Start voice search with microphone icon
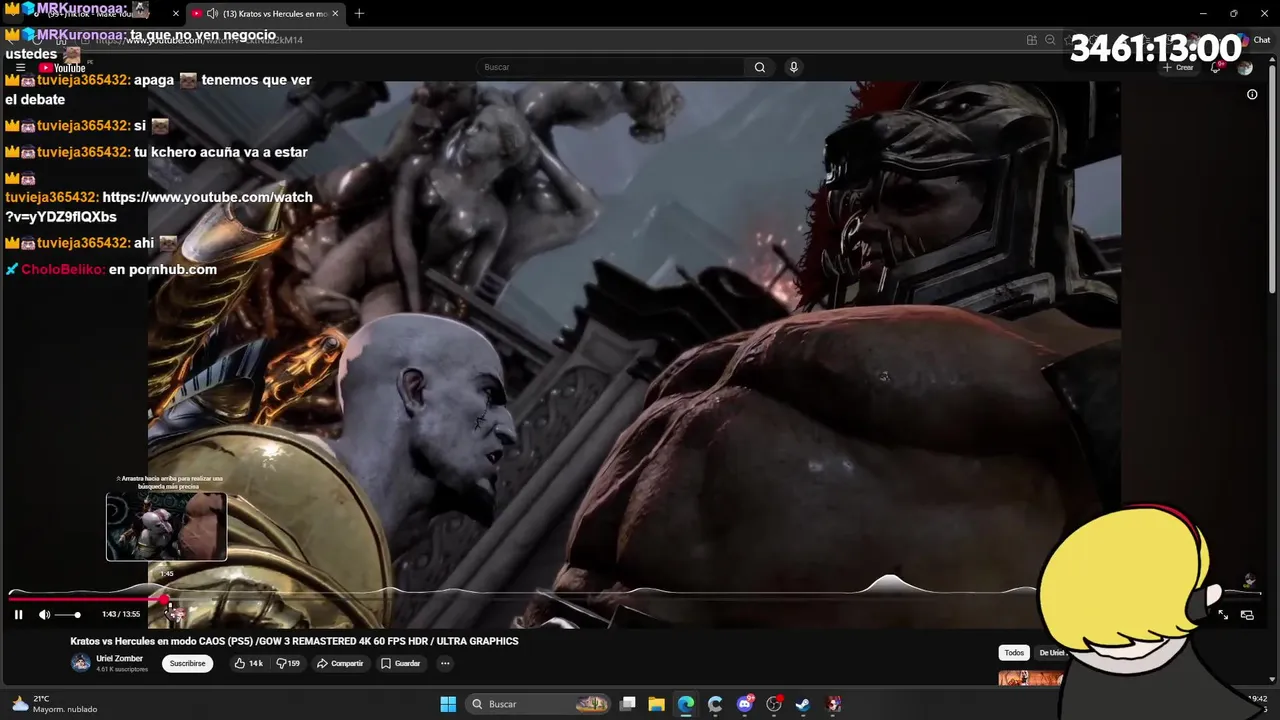Screen dimensions: 1280x720 [x=794, y=67]
